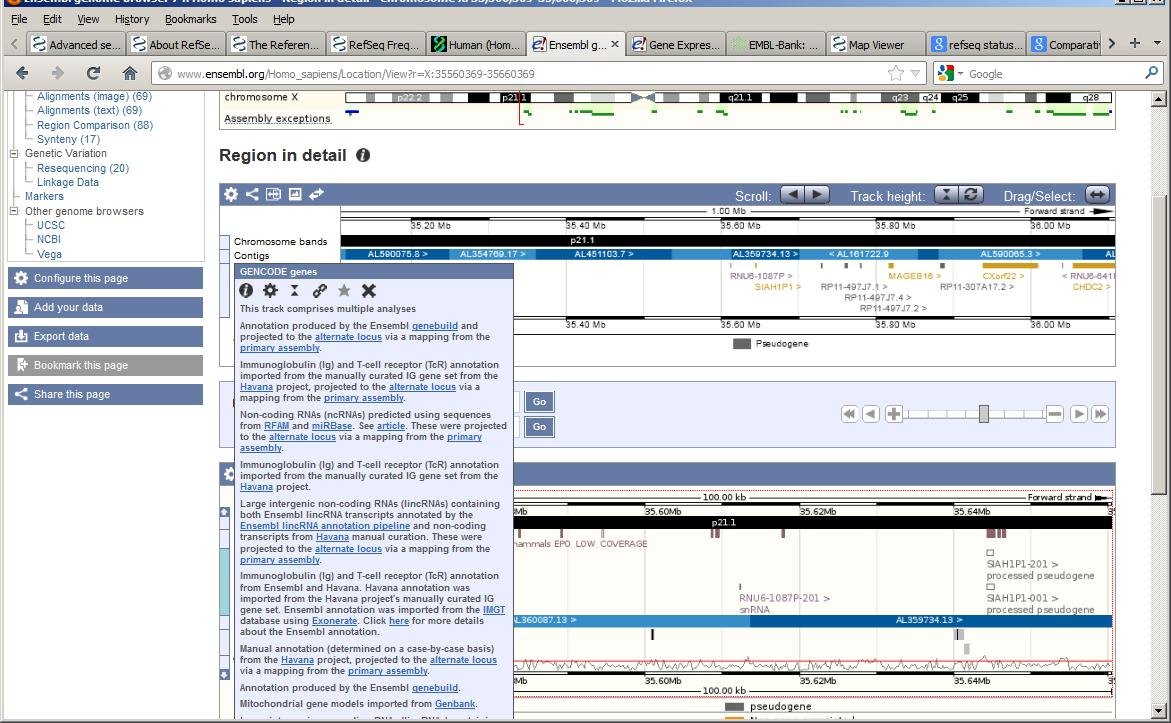Open the Markers link in sidebar
The image size is (1171, 723).
click(x=44, y=196)
